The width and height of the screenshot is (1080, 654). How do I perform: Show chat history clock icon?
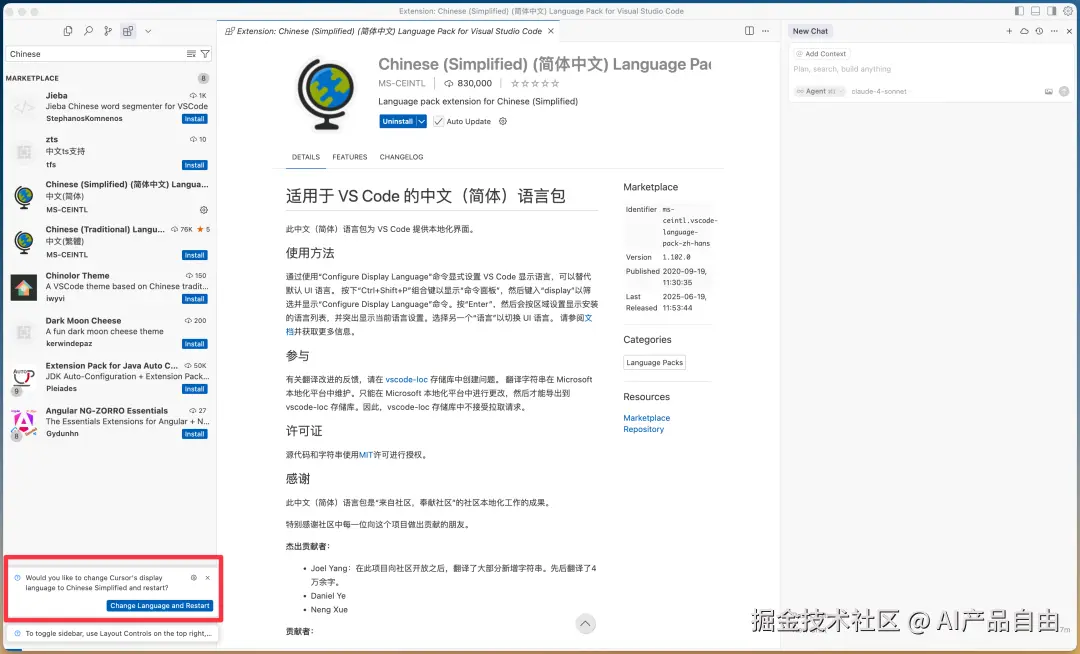(1039, 31)
